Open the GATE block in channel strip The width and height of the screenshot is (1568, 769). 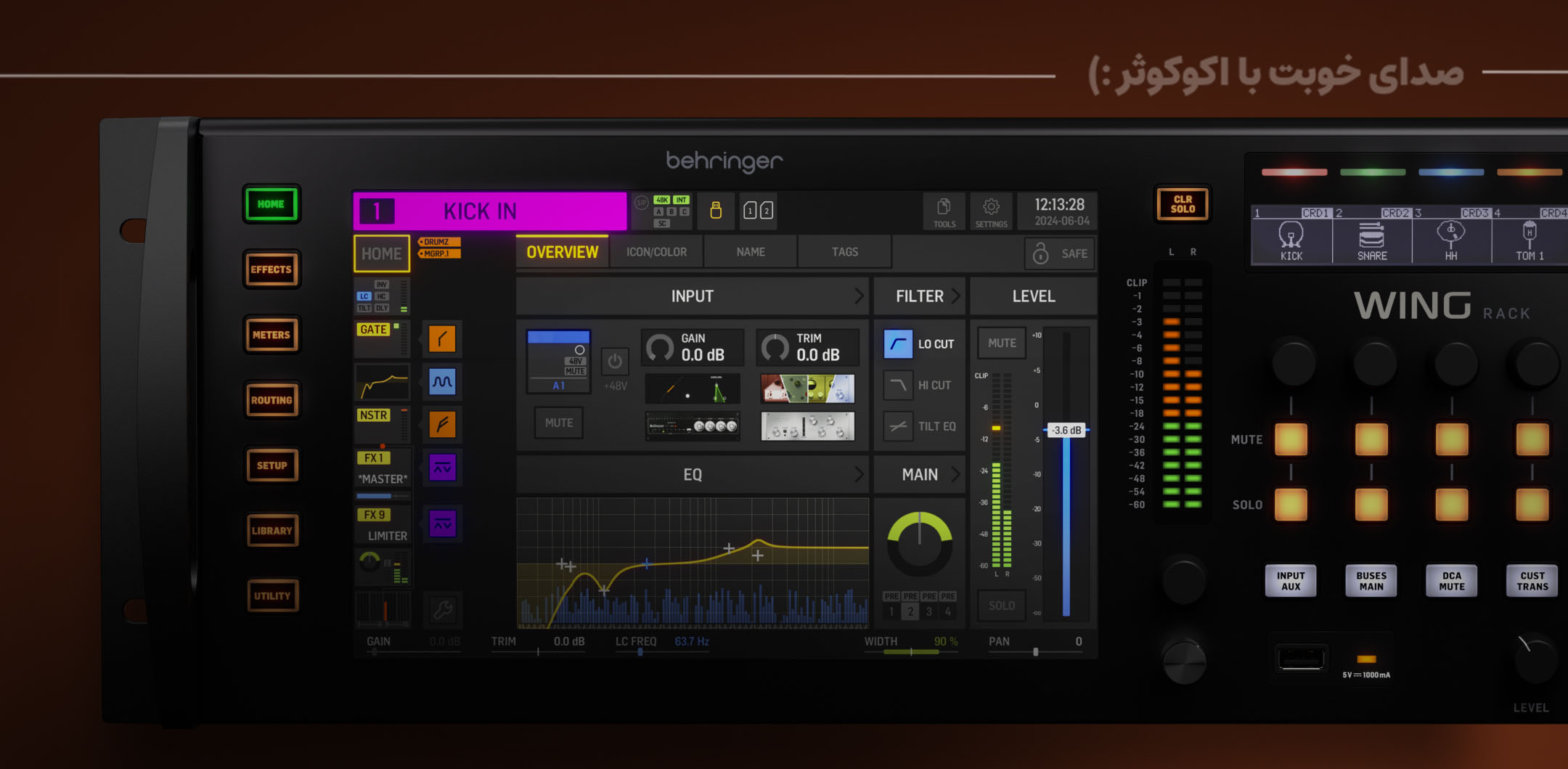(382, 338)
